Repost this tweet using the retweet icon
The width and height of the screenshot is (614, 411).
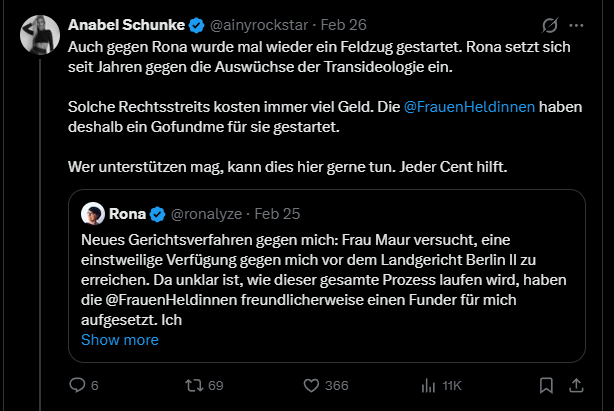pos(193,385)
